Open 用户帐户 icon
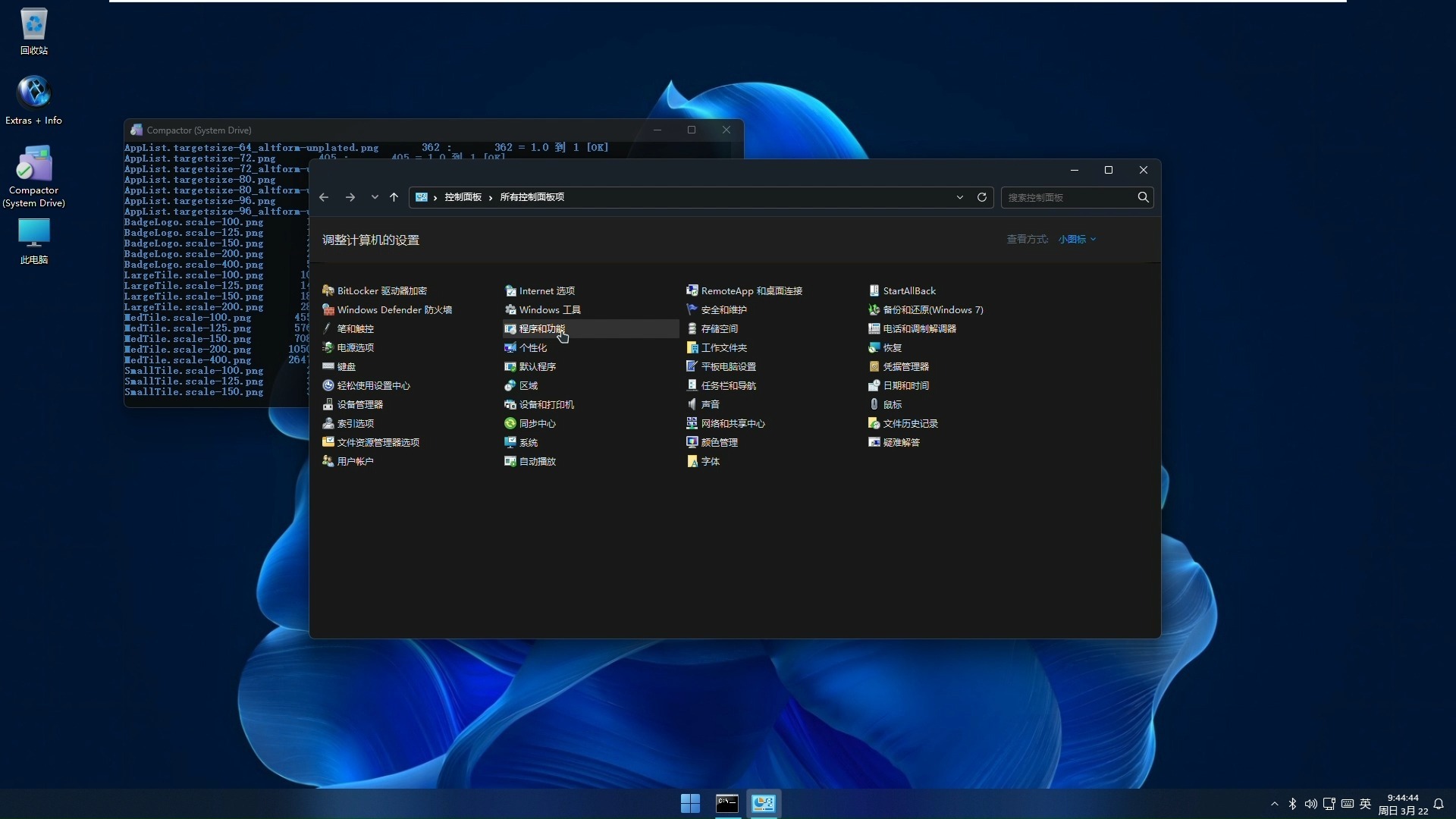 tap(328, 462)
